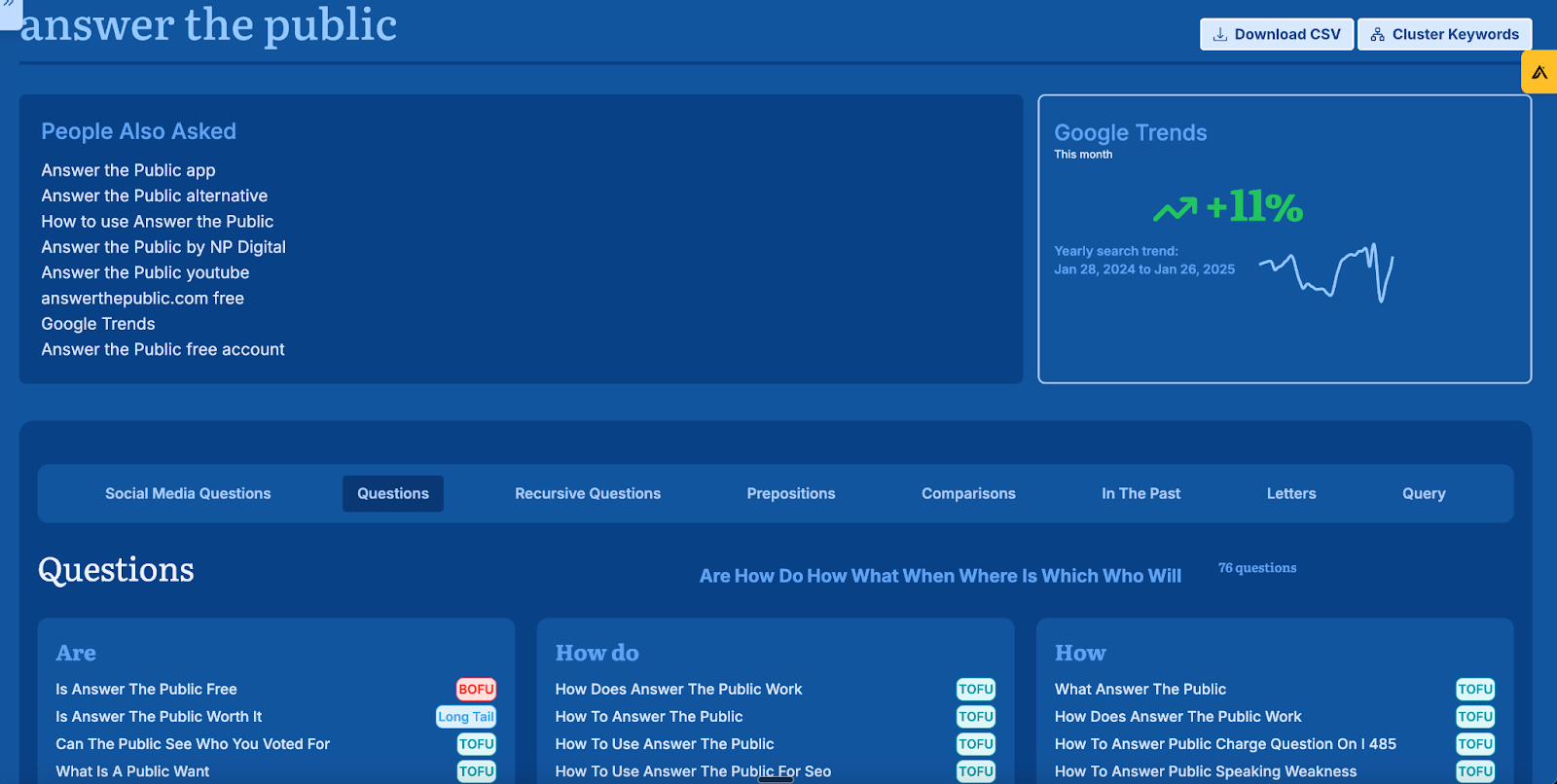Click the cluster icon in Cluster Keywords
The image size is (1557, 784).
(1377, 34)
